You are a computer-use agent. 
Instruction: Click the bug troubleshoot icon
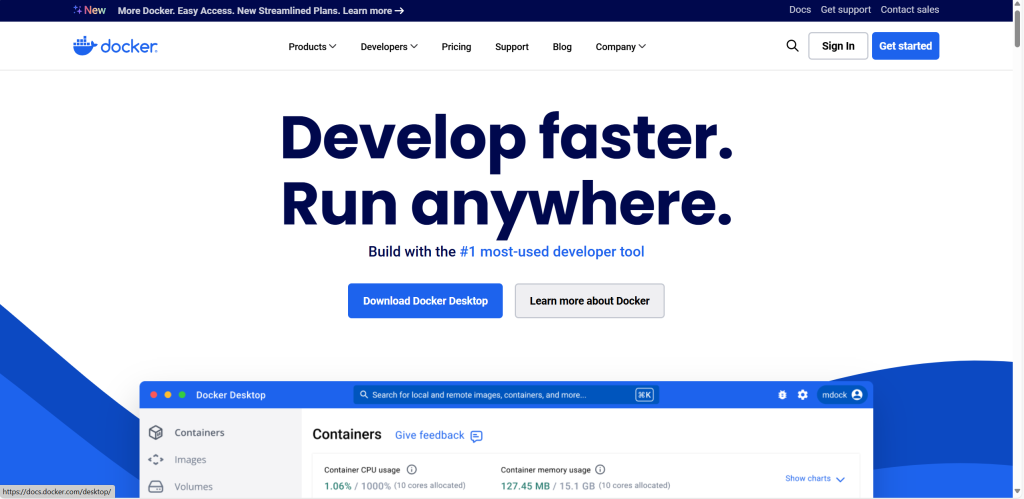(x=782, y=395)
